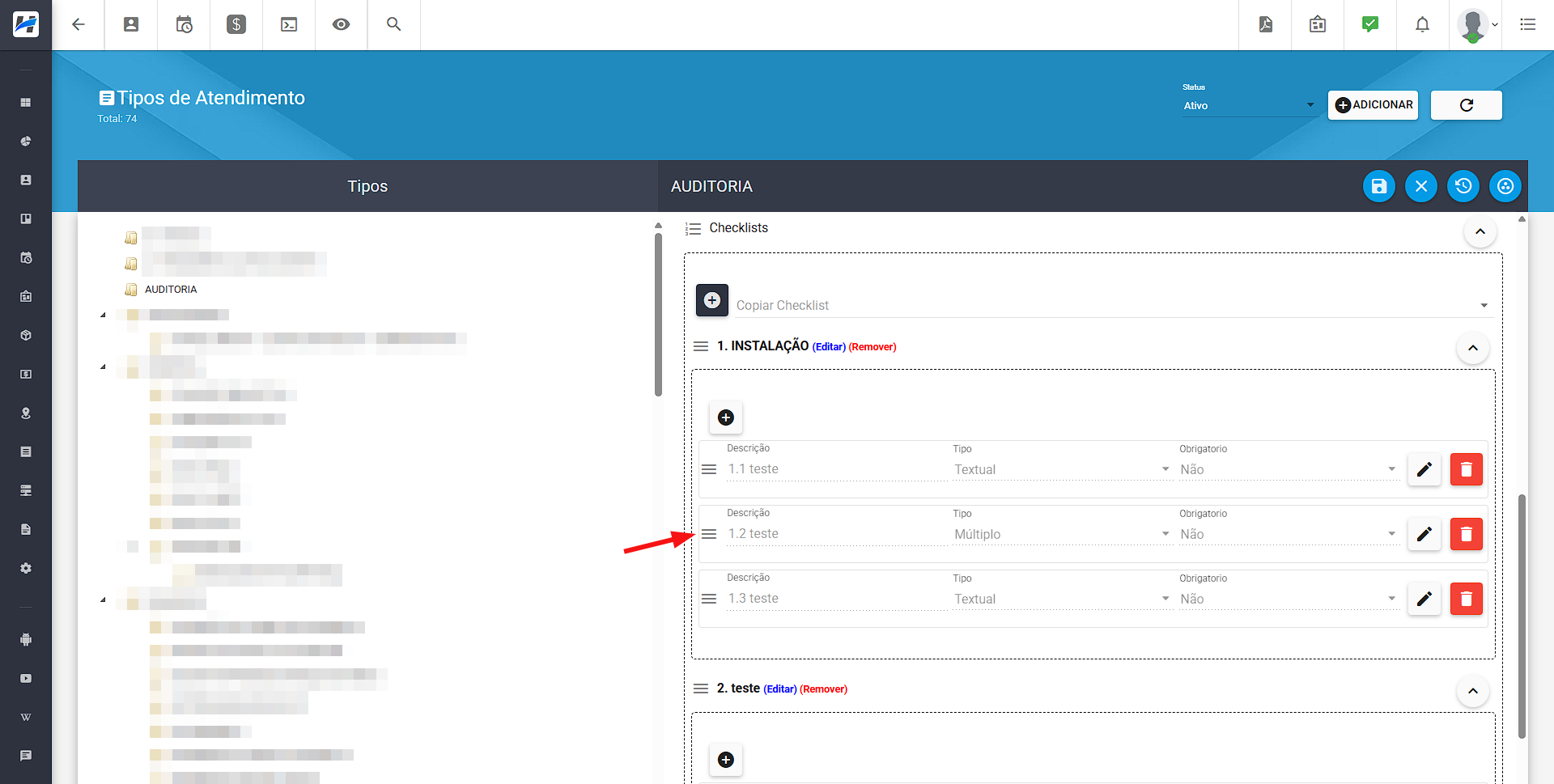Delete item 1.3 teste with trash button

coord(1467,599)
